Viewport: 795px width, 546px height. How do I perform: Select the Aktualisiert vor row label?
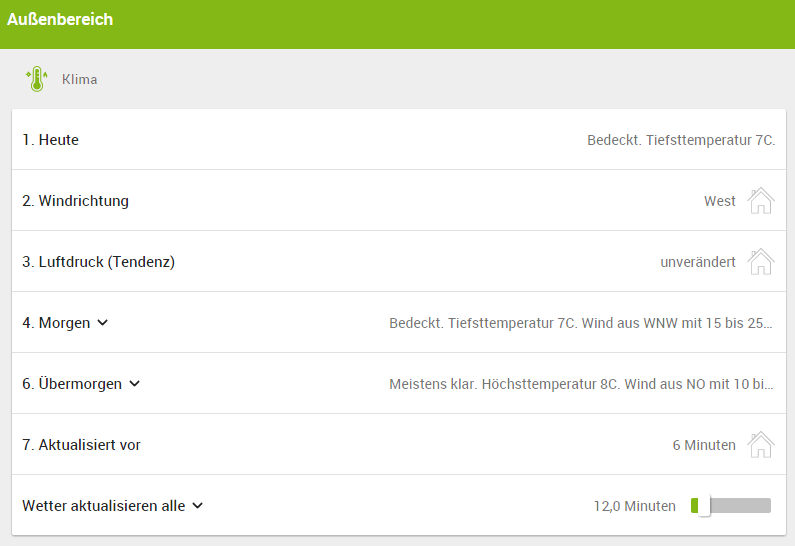click(82, 445)
